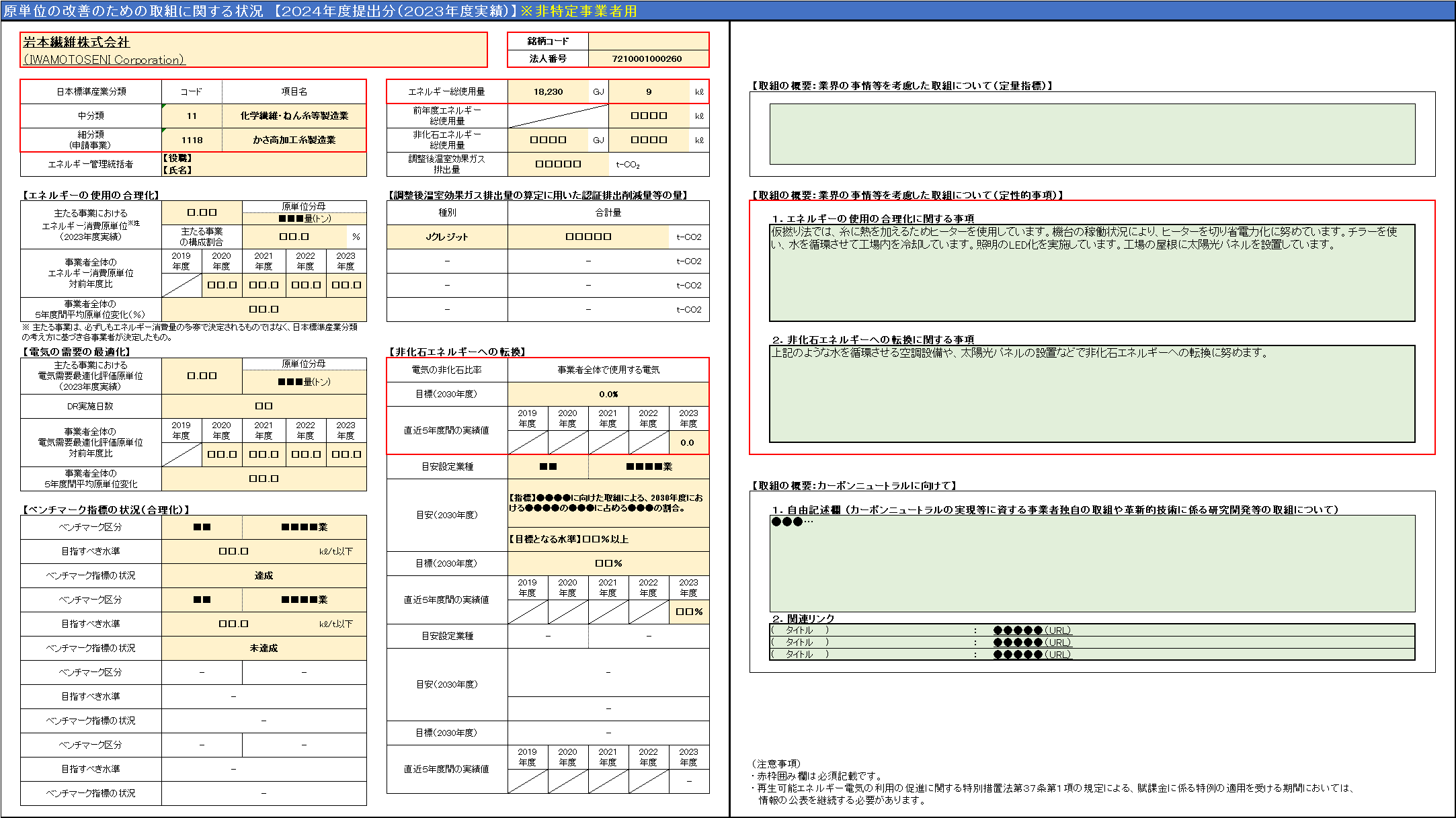Select the benchmark status cell 未達成
The height and width of the screenshot is (818, 1456).
[x=264, y=648]
